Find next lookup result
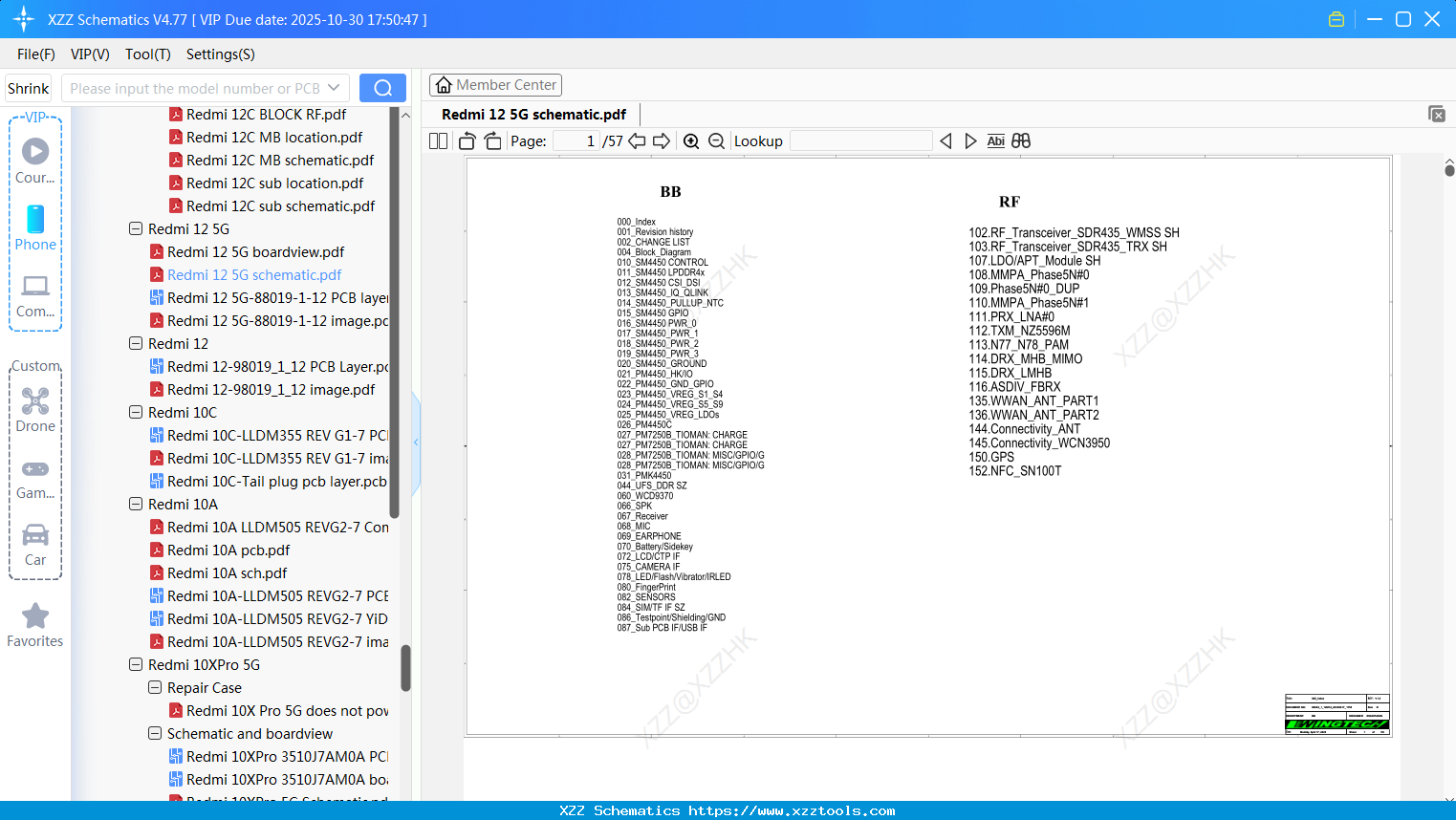 pyautogui.click(x=970, y=141)
